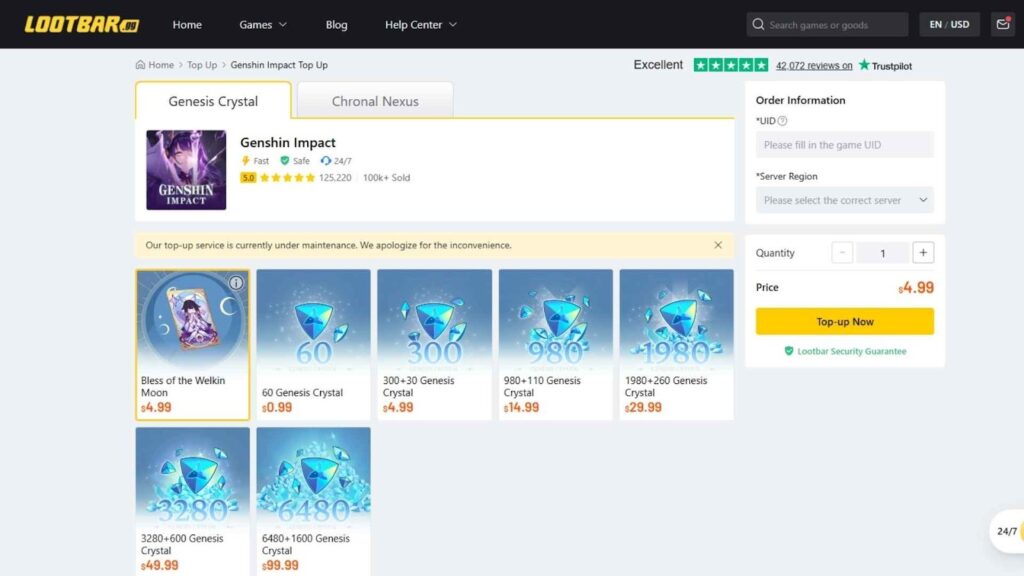Viewport: 1024px width, 576px height.
Task: Click the info icon on Welkin Moon card
Action: 236,283
